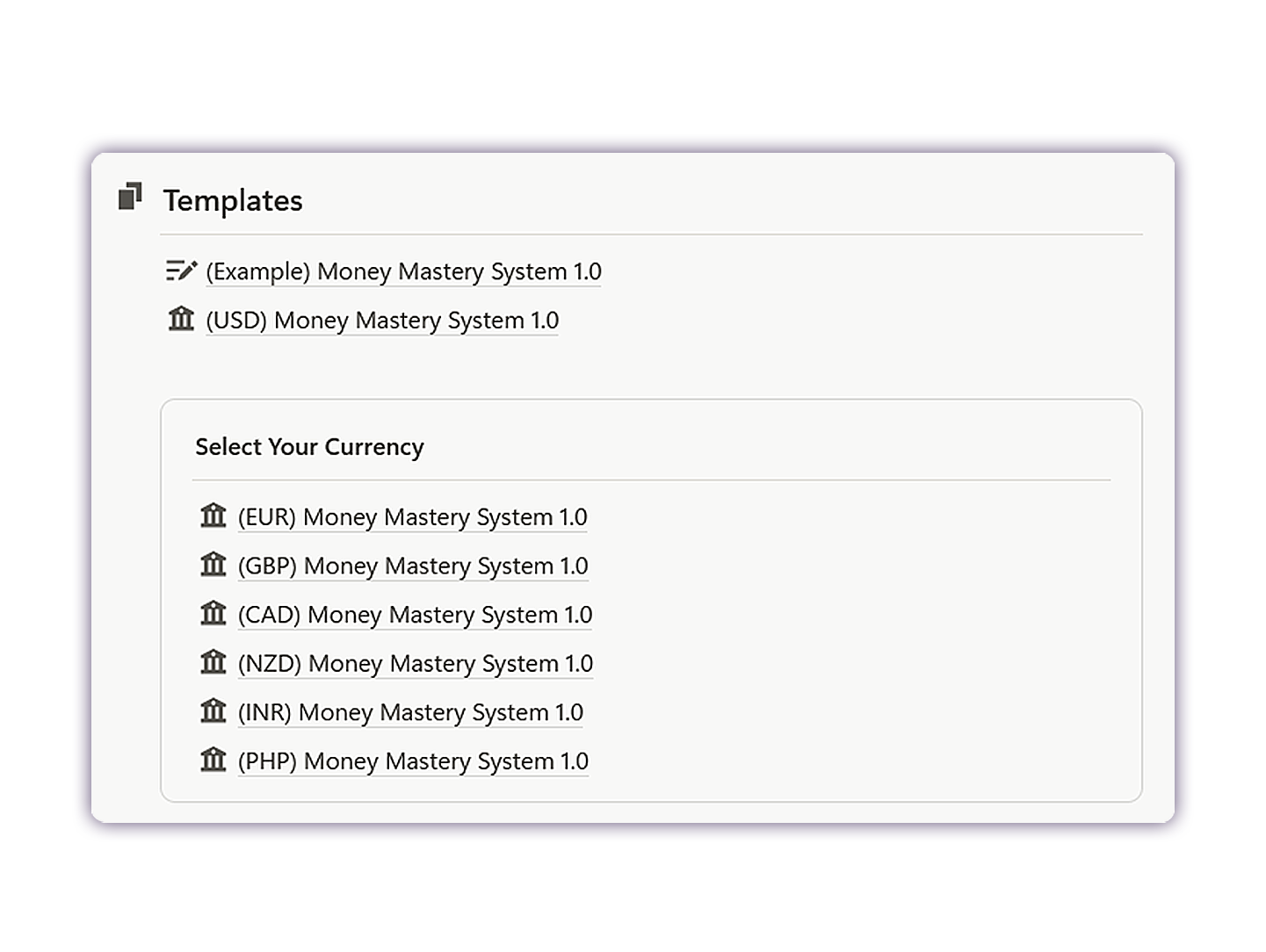Screen dimensions: 1266x952
Task: Click the bank icon next to EUR
Action: pyautogui.click(x=213, y=516)
